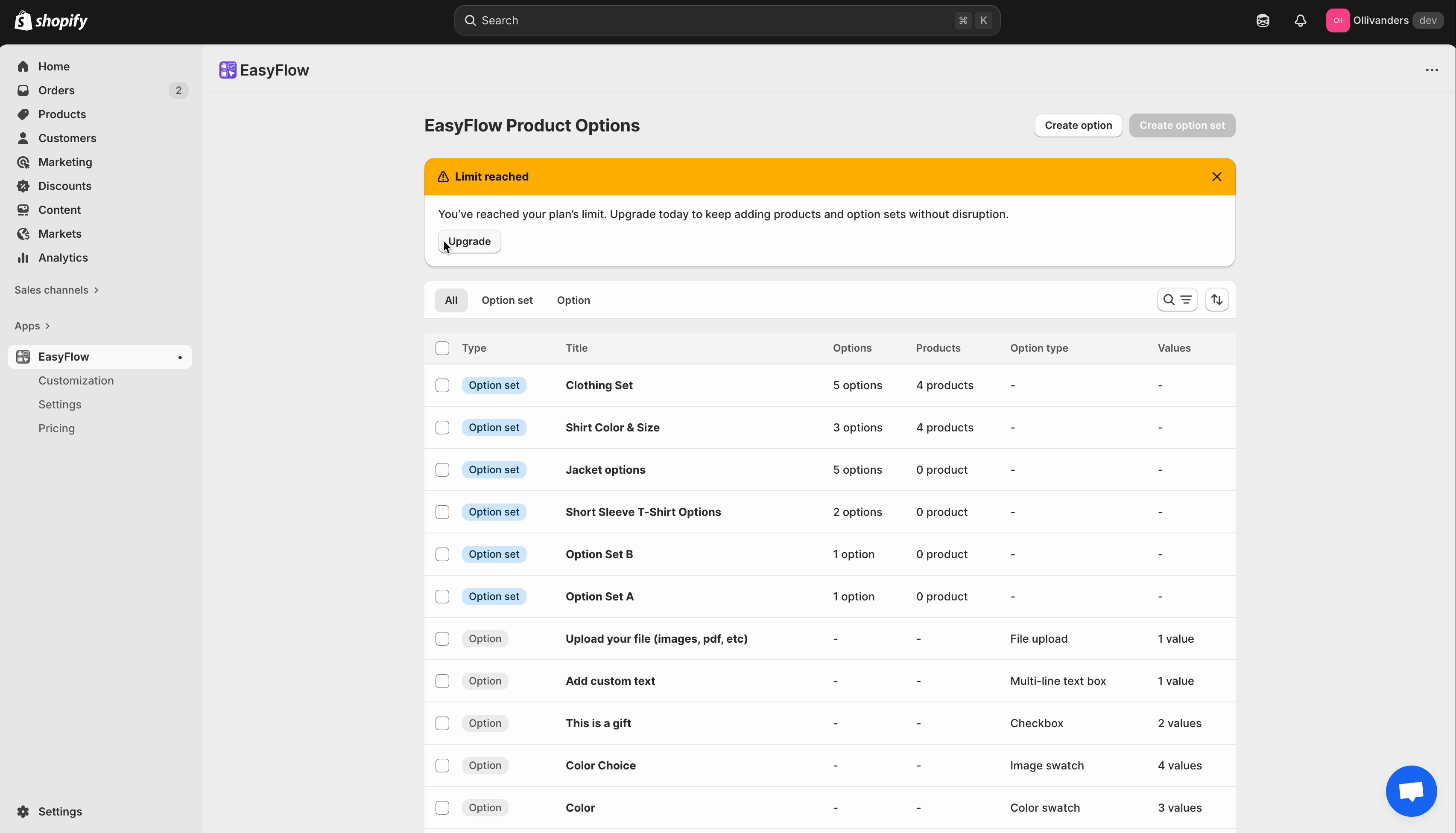Screen dimensions: 1456x833
Task: Open search and filter in table
Action: point(1177,300)
